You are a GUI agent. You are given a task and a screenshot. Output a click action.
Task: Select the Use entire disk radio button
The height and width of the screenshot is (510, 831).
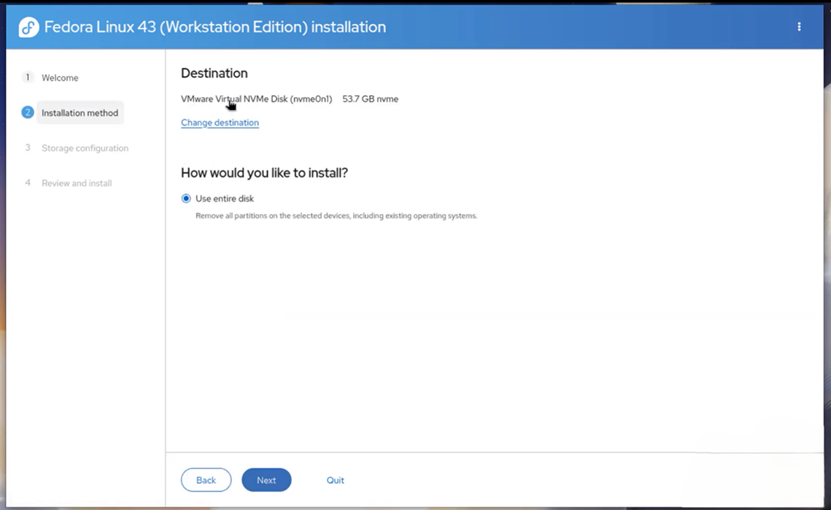coord(186,199)
